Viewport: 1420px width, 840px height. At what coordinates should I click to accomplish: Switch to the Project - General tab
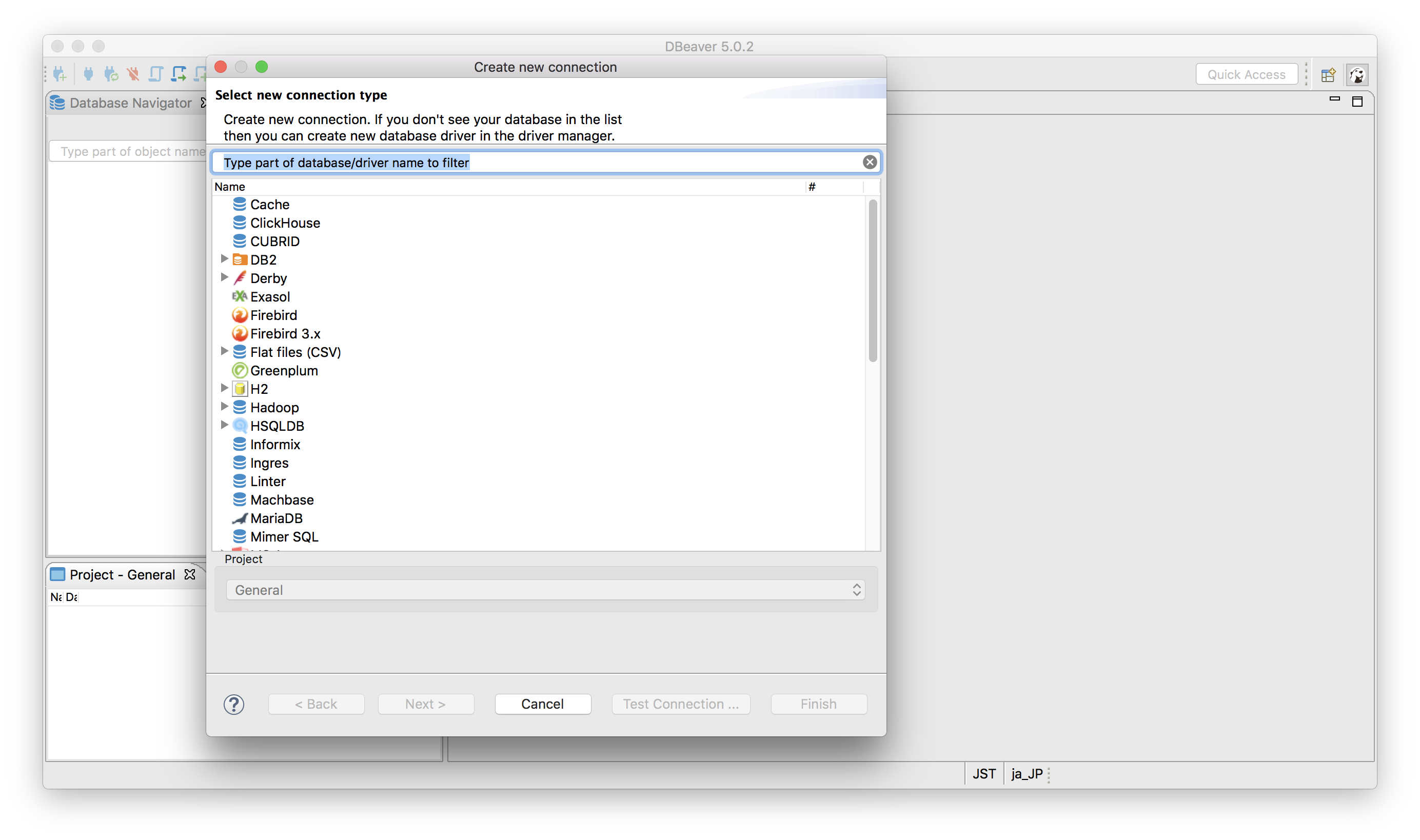click(122, 574)
